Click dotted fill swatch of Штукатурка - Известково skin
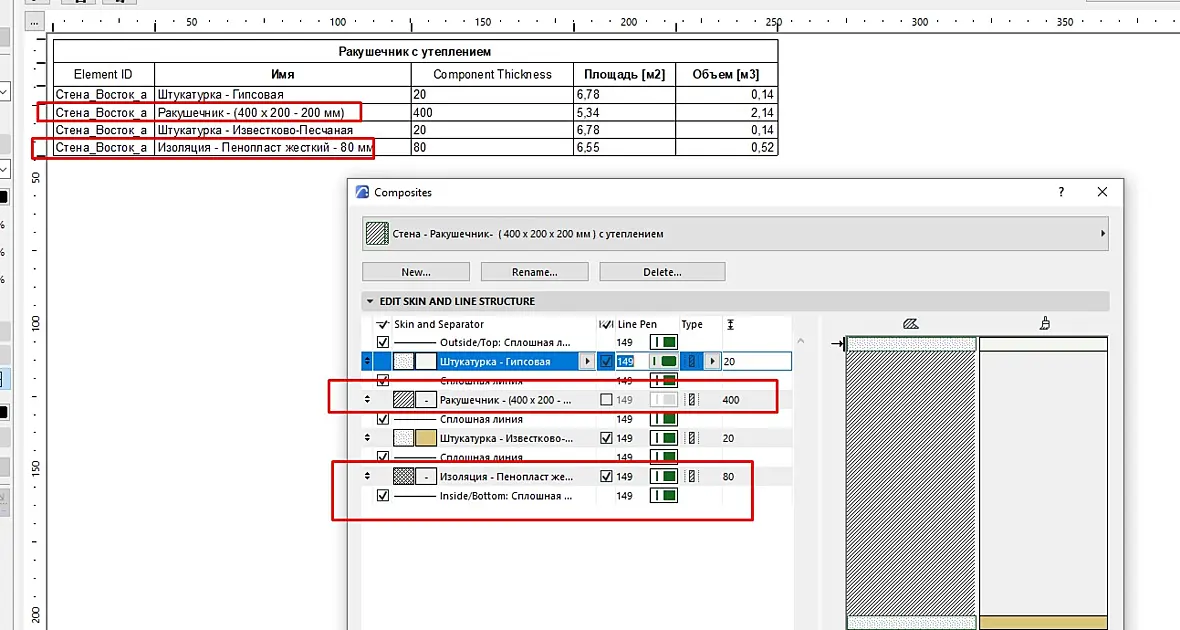 coord(404,438)
